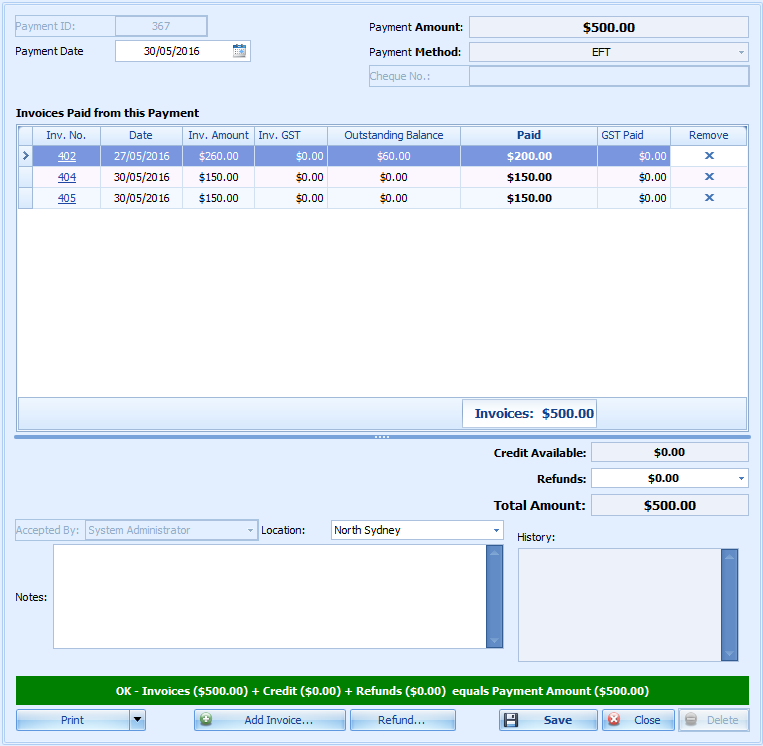Click the Total Amount $500.00 field

(670, 505)
